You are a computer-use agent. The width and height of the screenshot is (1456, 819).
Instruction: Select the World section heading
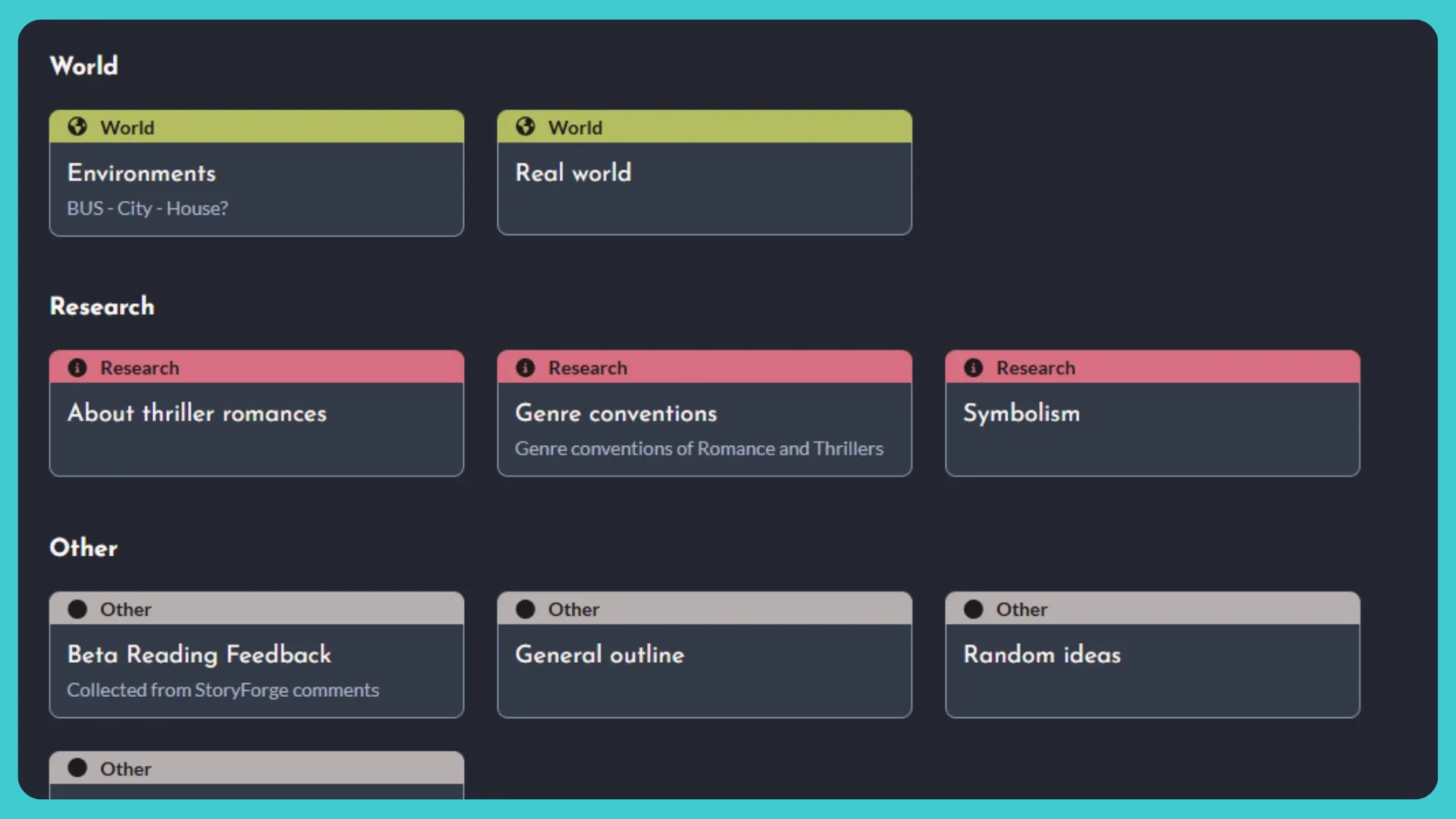(83, 65)
